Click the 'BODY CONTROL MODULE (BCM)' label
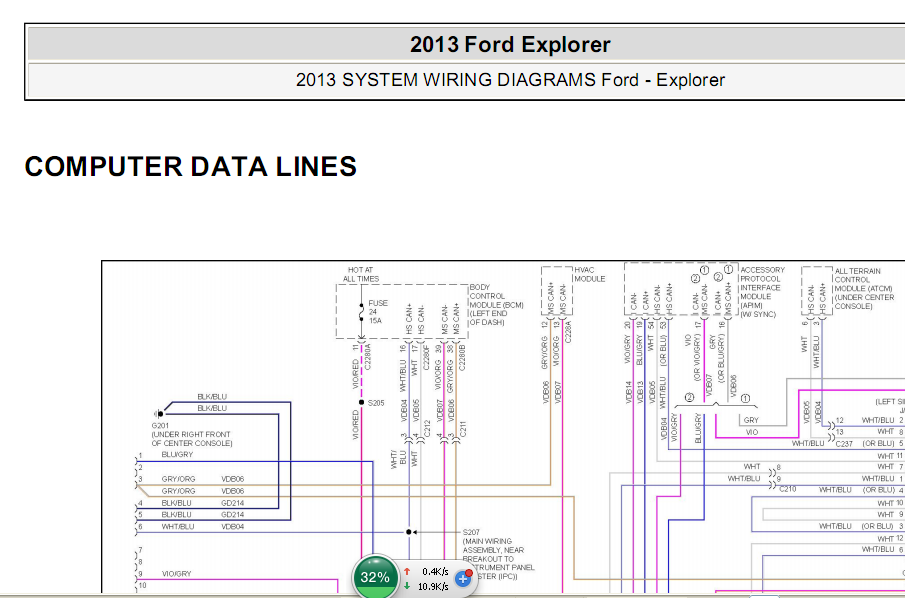Screen dimensions: 905x598 496,305
